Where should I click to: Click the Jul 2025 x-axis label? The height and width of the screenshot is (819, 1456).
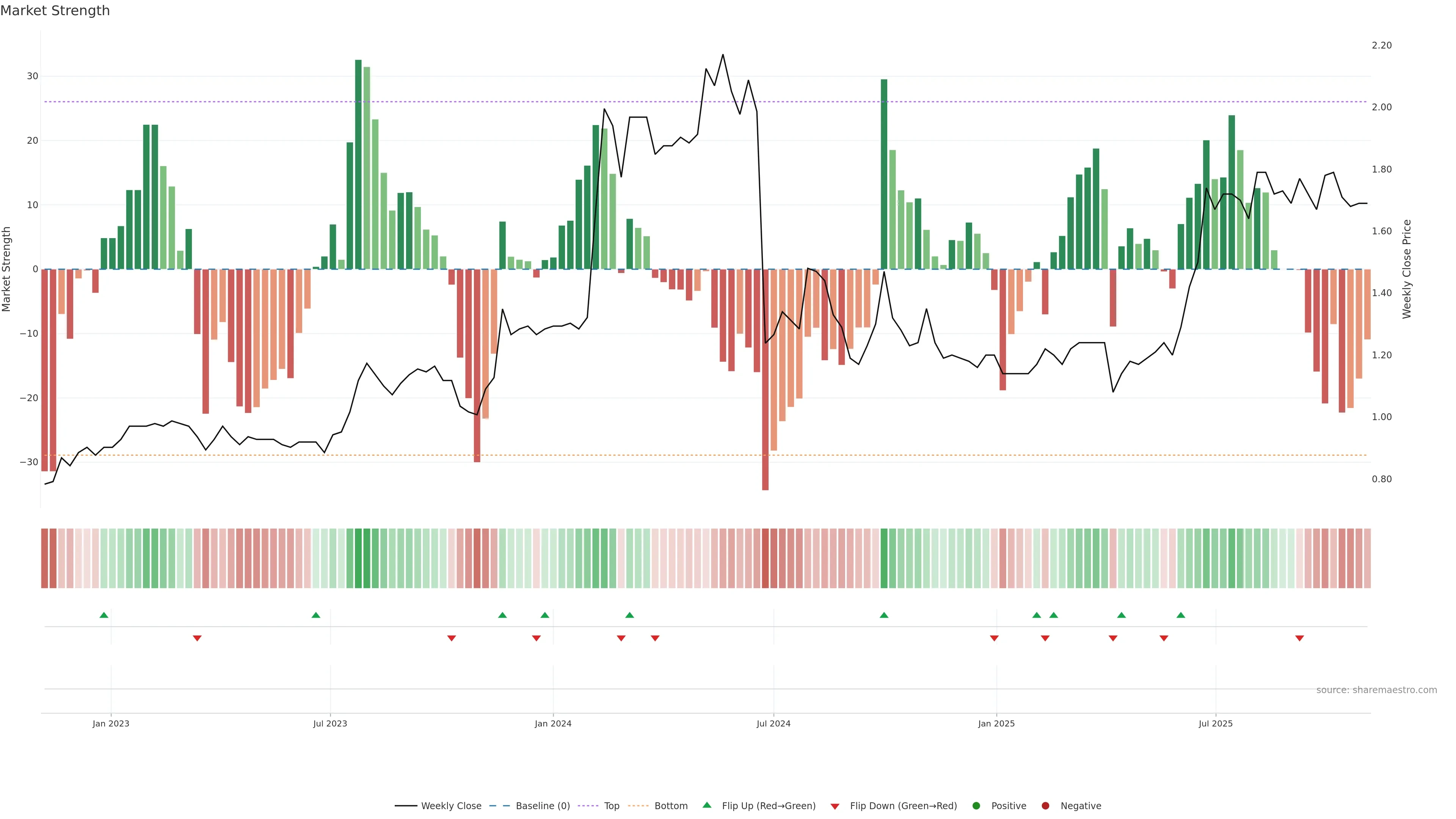point(1215,723)
